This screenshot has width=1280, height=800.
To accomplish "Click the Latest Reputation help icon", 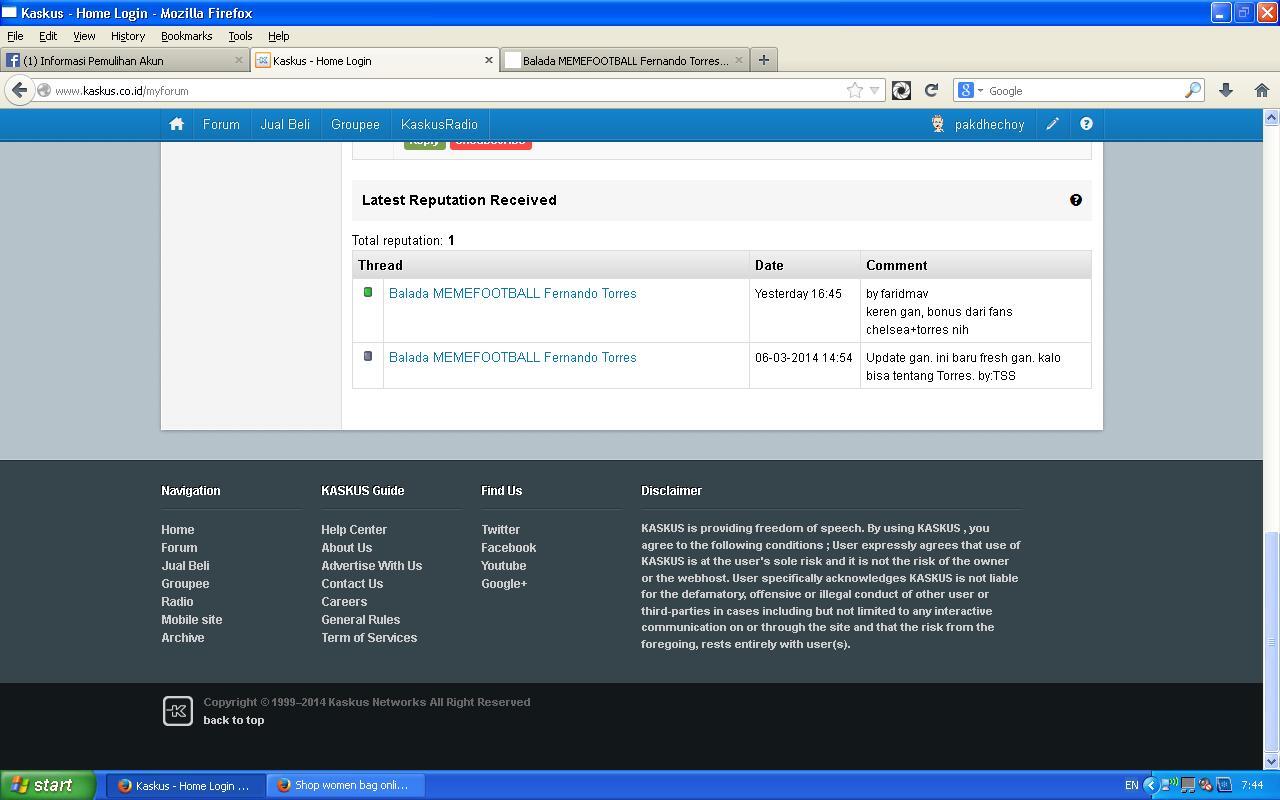I will click(1076, 200).
